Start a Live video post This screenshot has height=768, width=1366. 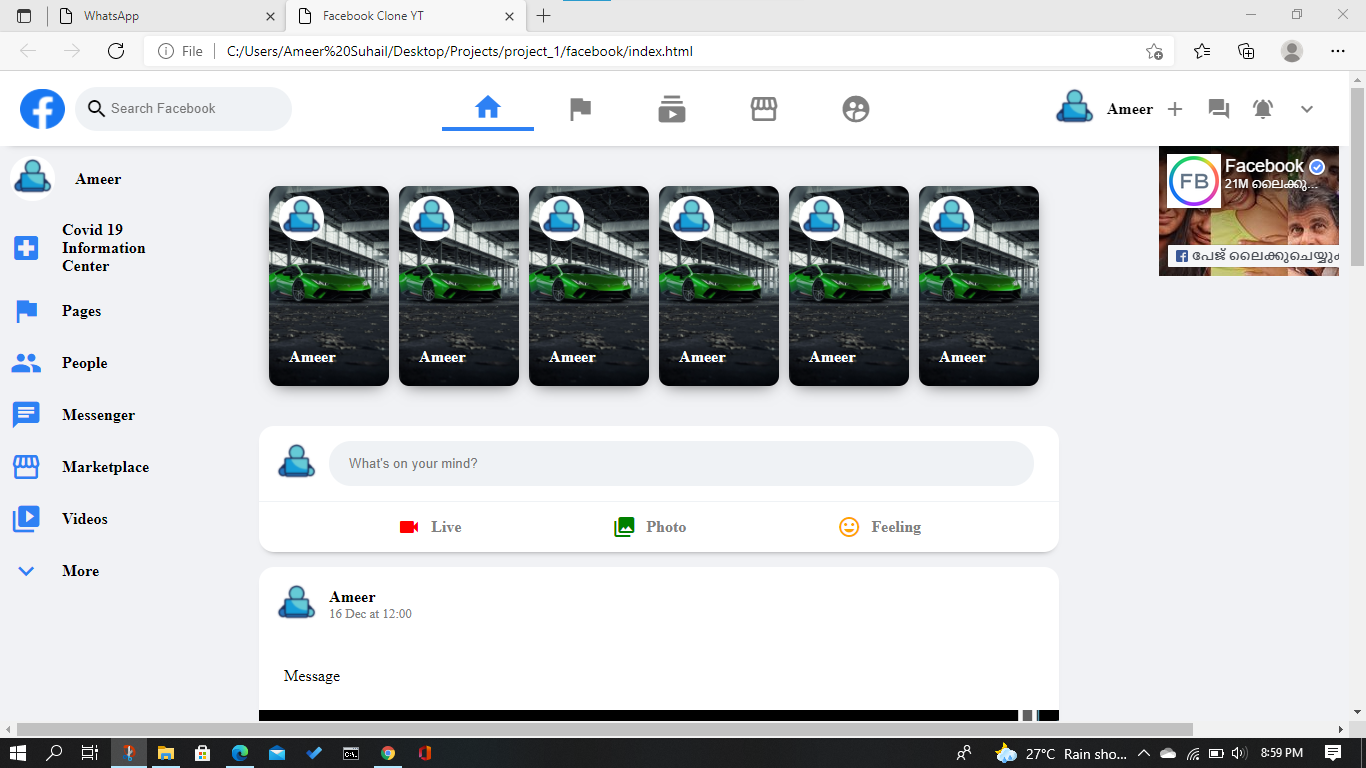430,527
